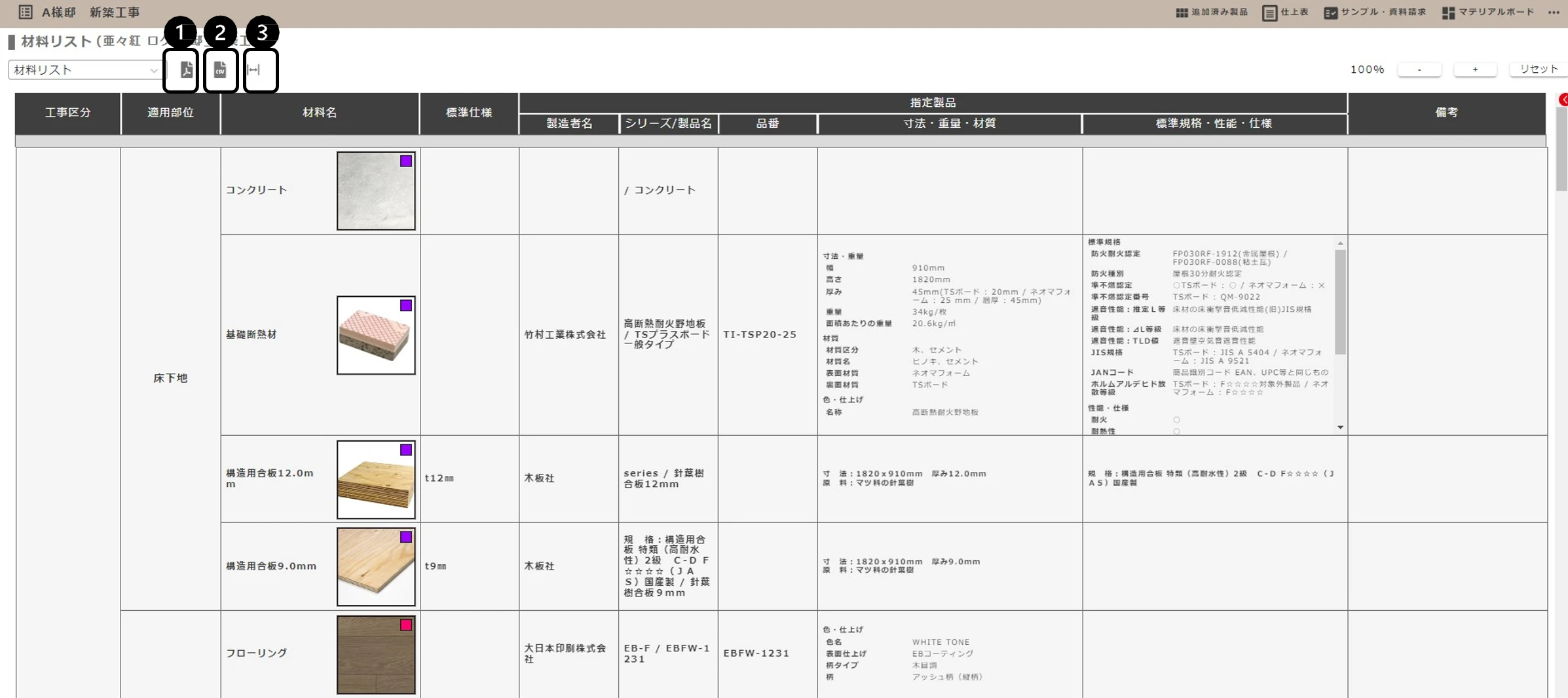Screen dimensions: 1568x698
Task: Select the 床下地 section cell
Action: 170,378
